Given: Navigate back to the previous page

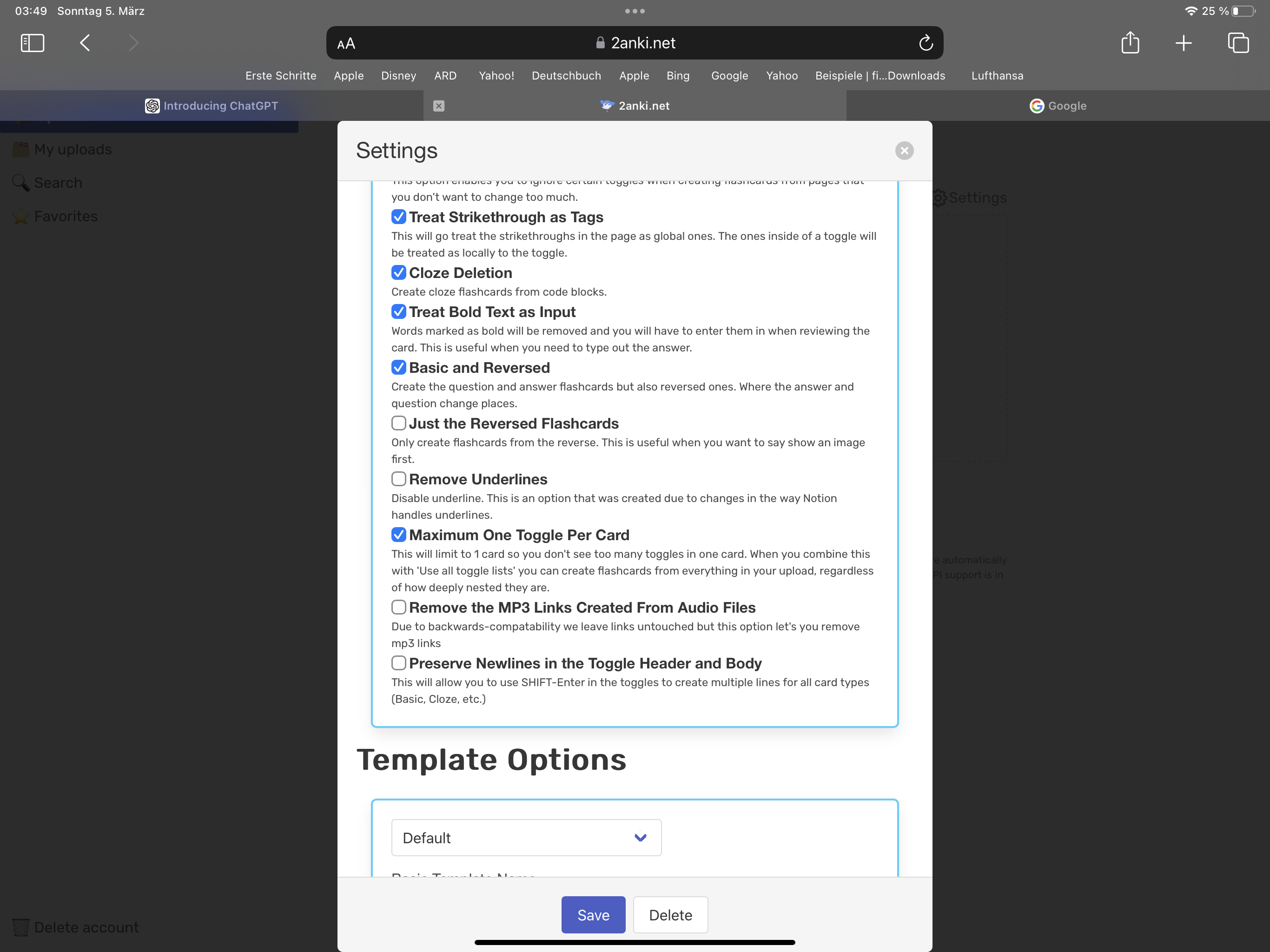Looking at the screenshot, I should 84,42.
